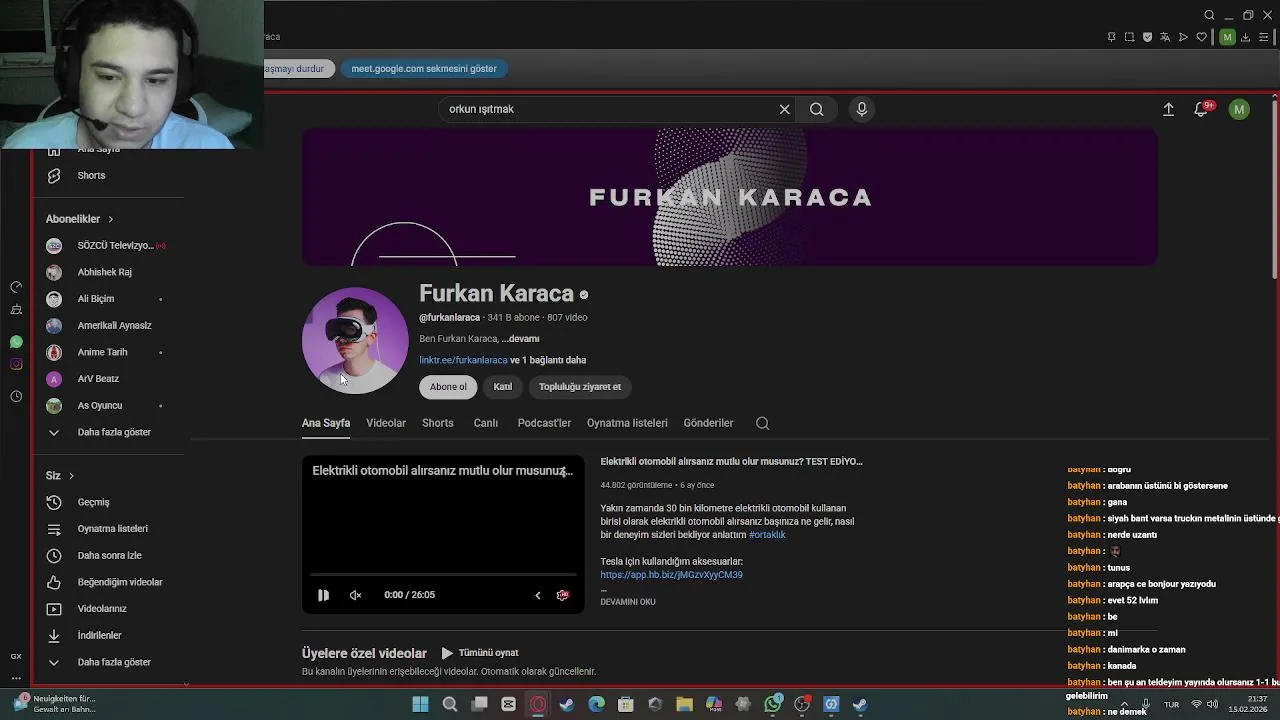
Task: Click the Abone ol subscribe button
Action: (448, 387)
